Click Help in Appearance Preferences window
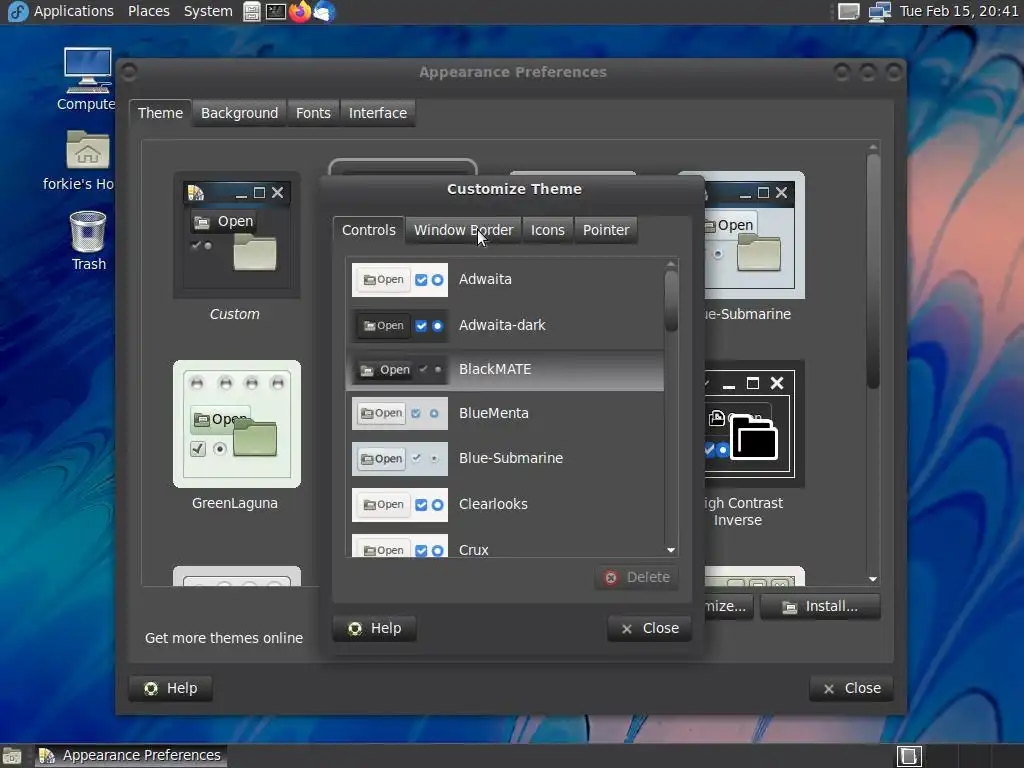The height and width of the screenshot is (768, 1024). pyautogui.click(x=170, y=688)
